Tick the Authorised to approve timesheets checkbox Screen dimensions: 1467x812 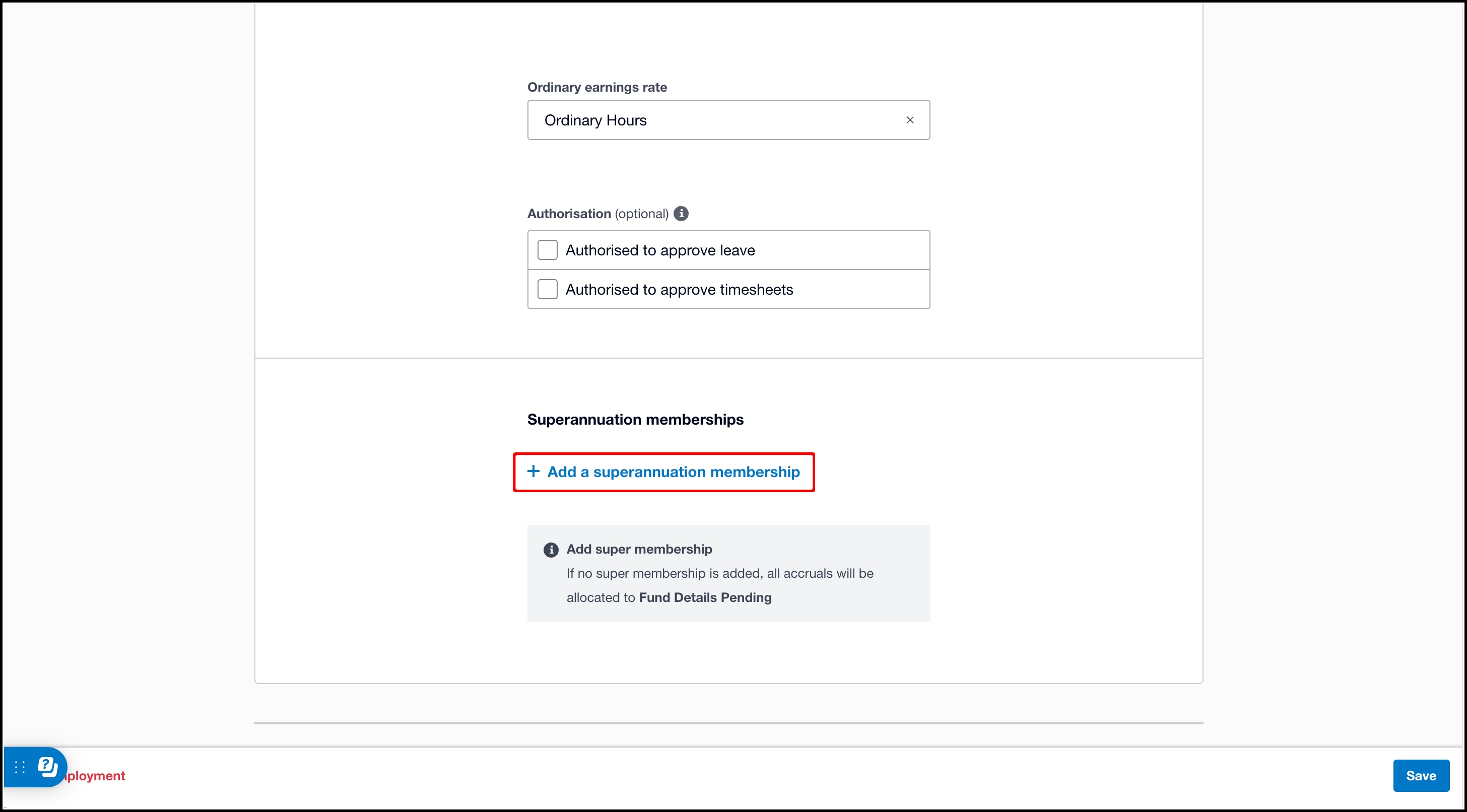[x=547, y=289]
